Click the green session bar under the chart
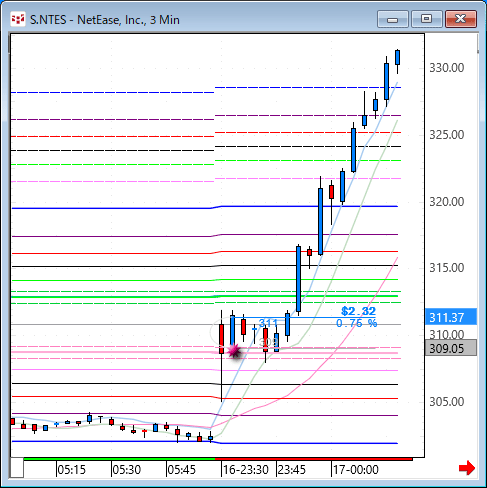This screenshot has width=487, height=488. click(x=119, y=459)
